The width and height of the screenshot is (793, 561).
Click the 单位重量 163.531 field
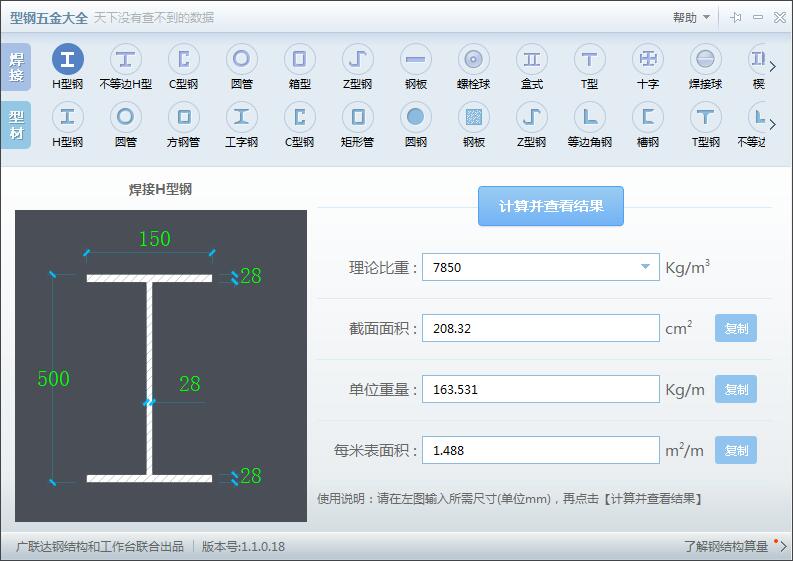click(541, 389)
